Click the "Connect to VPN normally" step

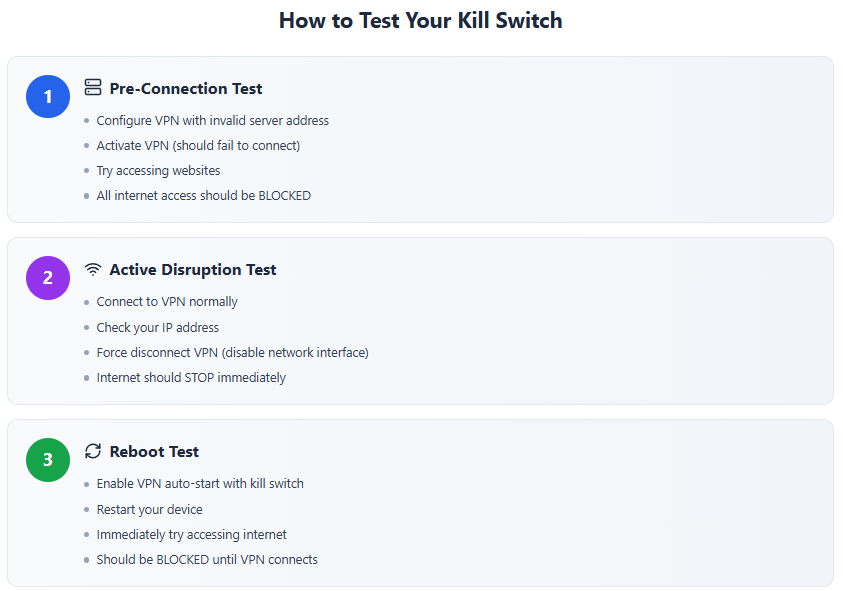coord(167,301)
